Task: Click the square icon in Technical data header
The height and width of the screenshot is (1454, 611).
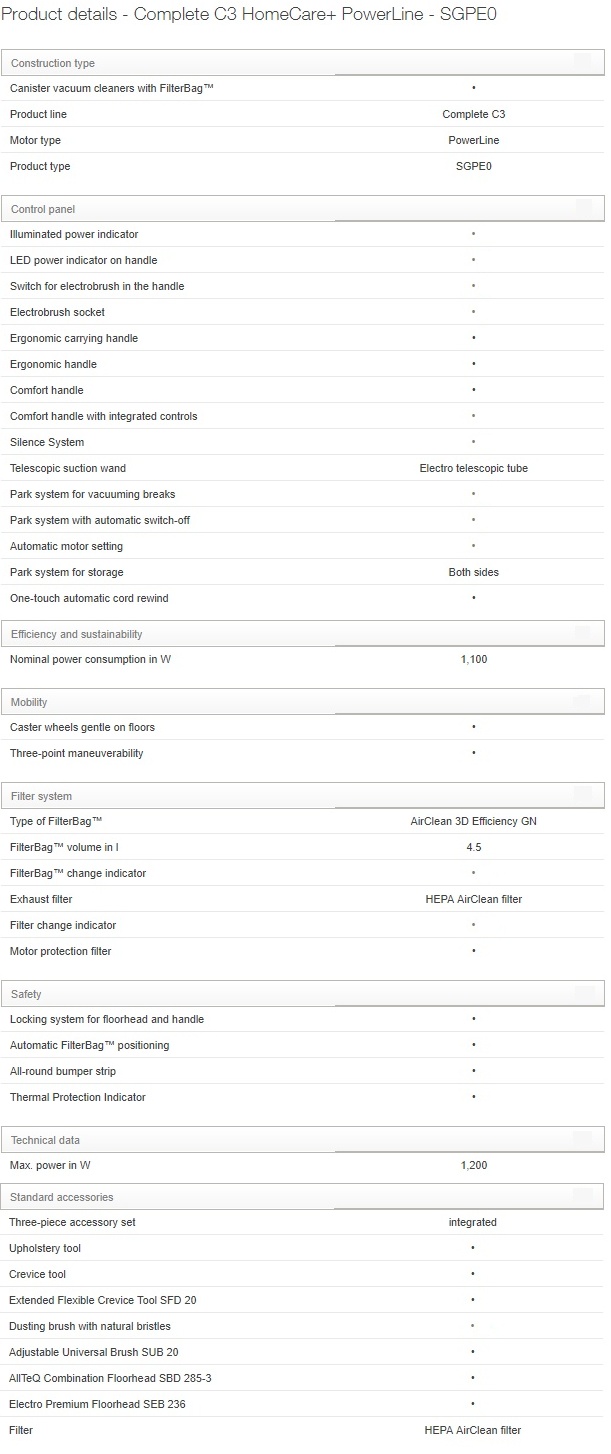Action: click(583, 1139)
